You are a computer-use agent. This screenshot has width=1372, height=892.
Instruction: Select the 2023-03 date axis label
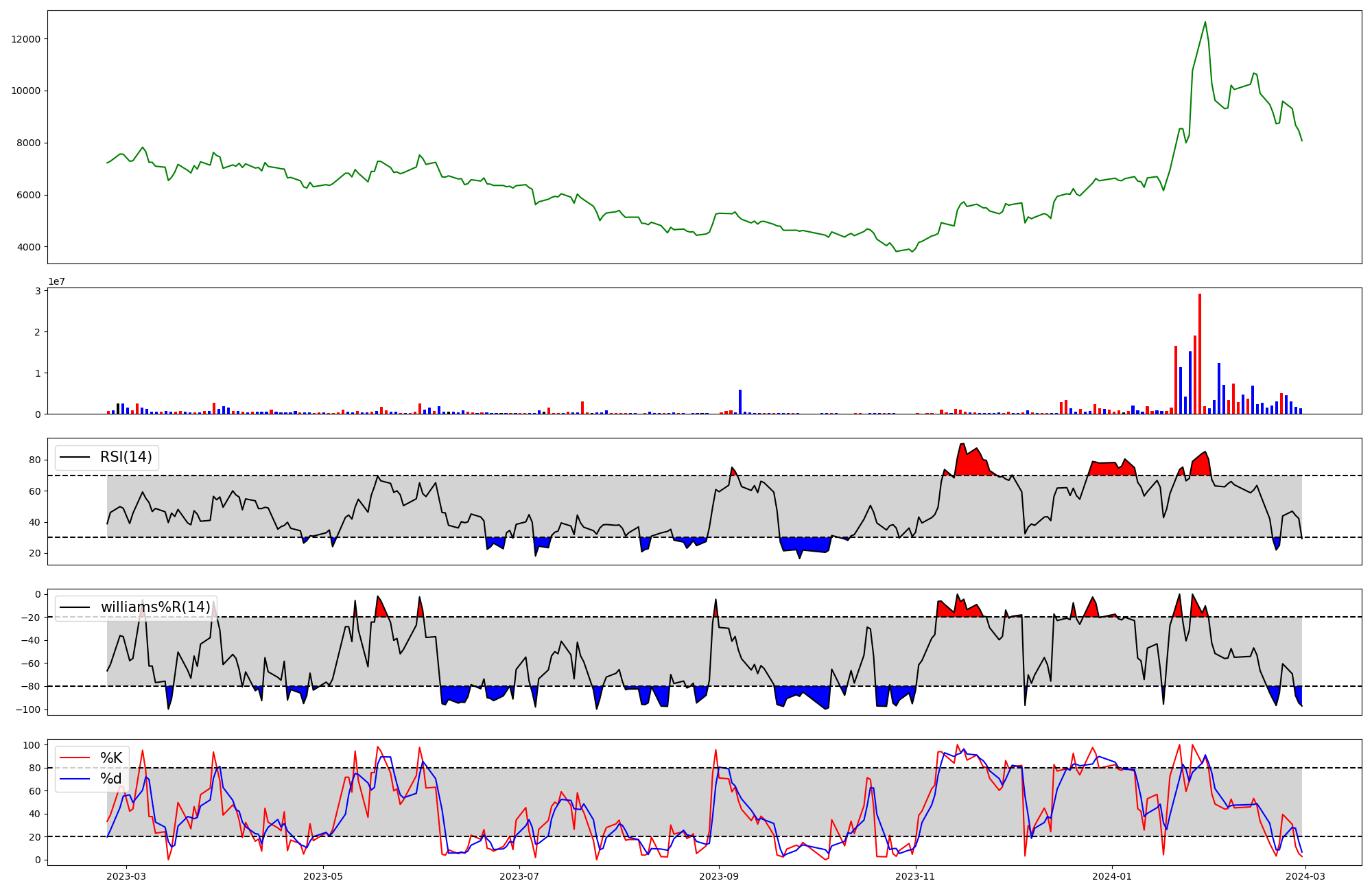[126, 876]
